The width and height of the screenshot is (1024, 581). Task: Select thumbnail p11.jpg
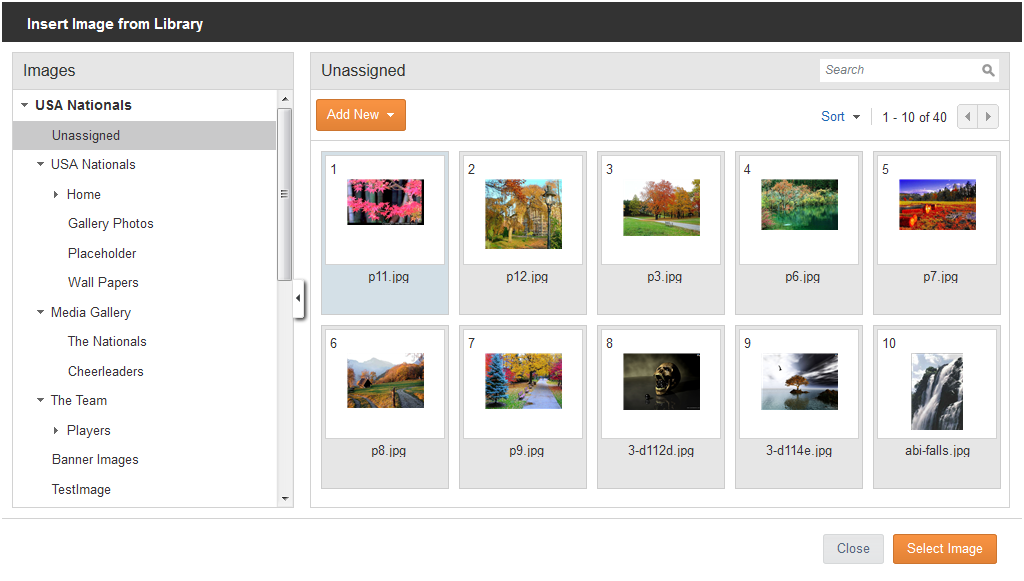pos(385,233)
